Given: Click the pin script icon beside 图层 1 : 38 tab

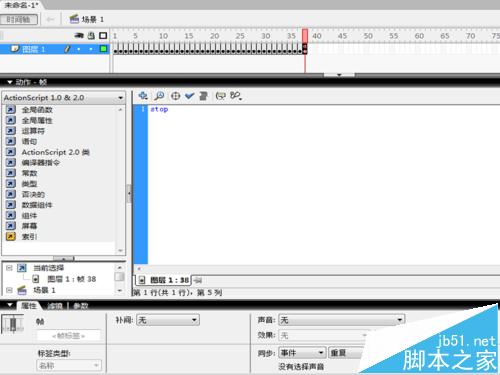Looking at the screenshot, I should click(x=197, y=280).
